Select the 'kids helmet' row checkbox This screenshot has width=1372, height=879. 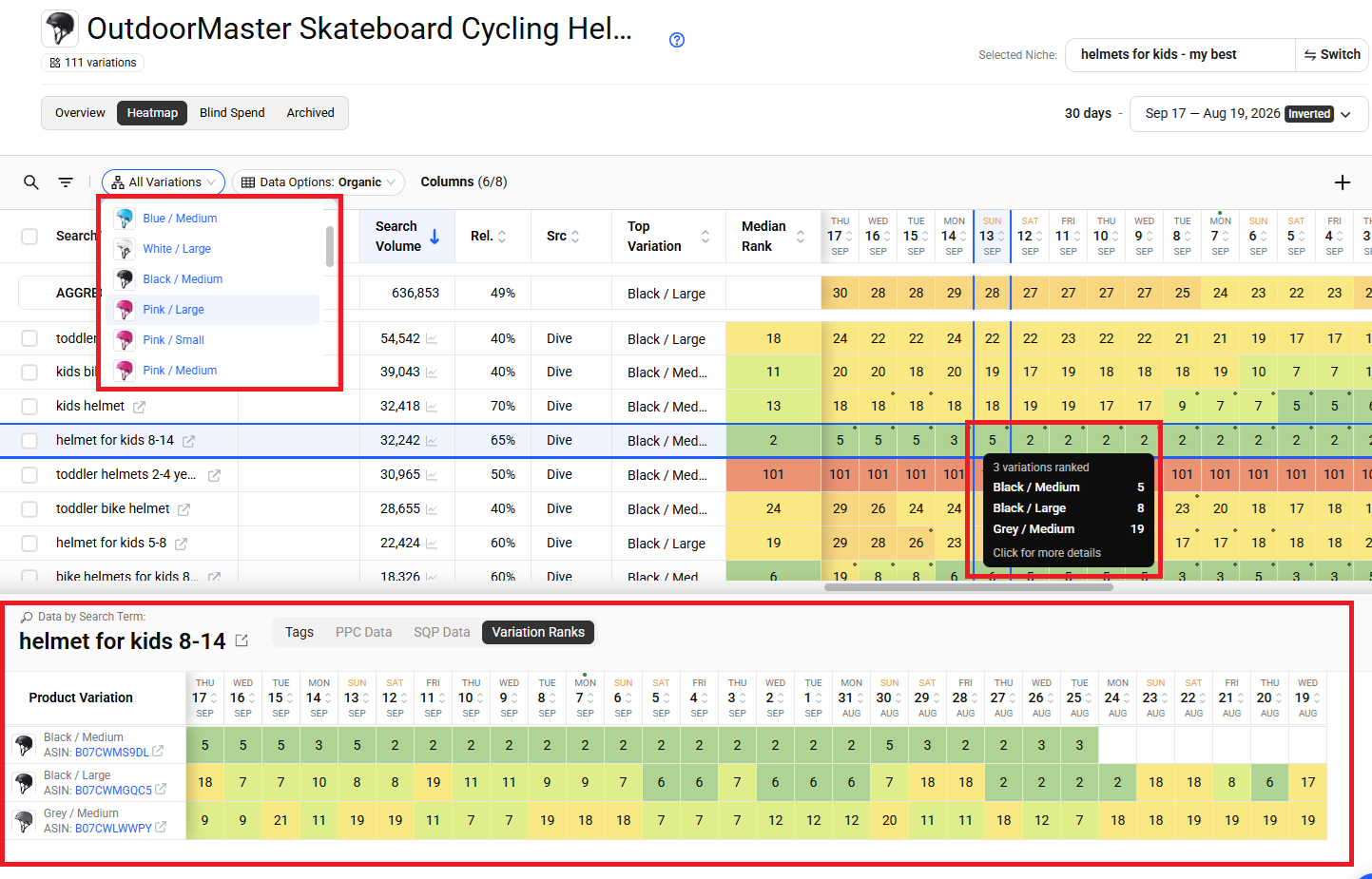(29, 407)
